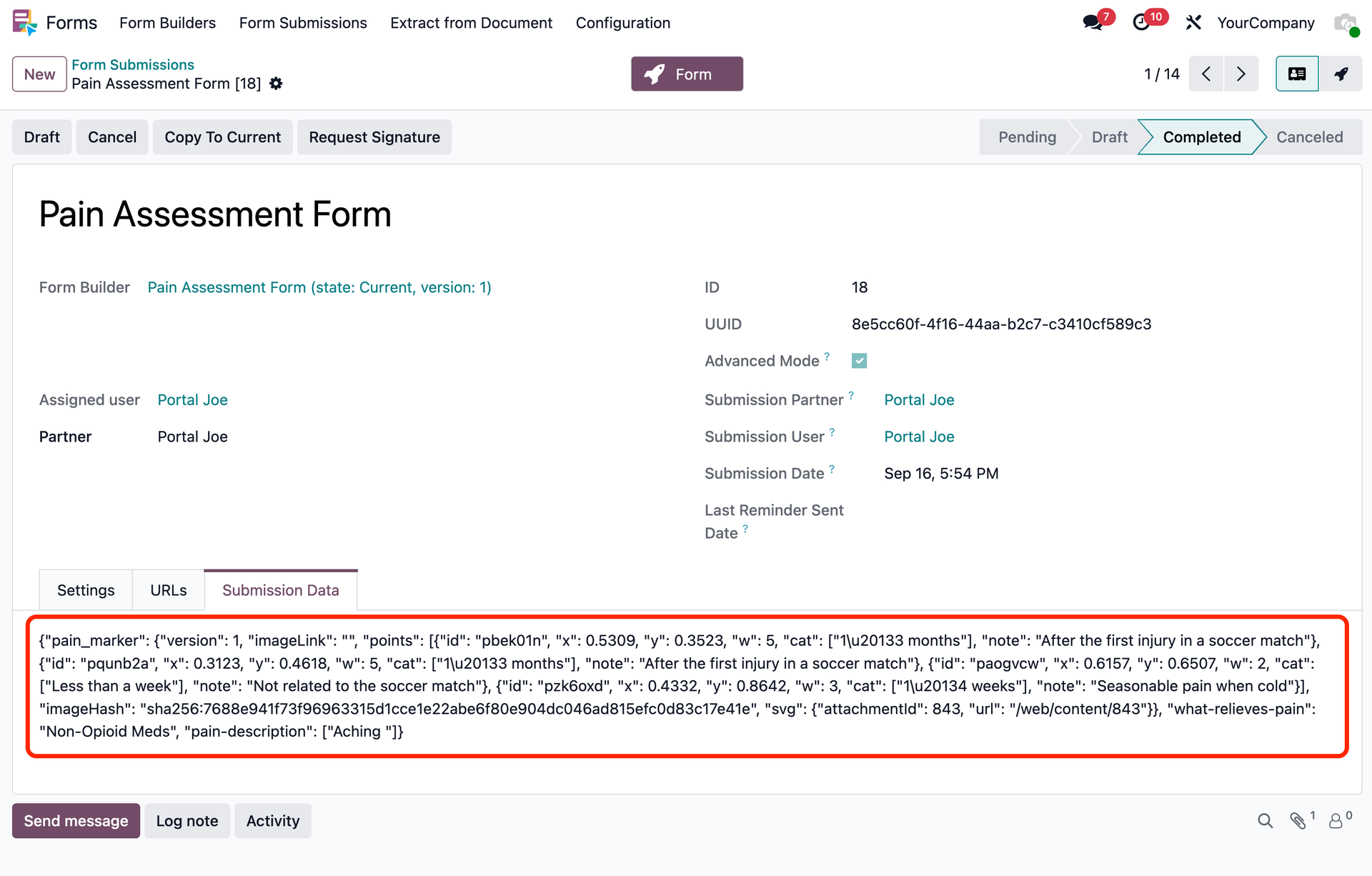Viewport: 1372px width, 876px height.
Task: Click the rocket view icon at top right
Action: (1341, 74)
